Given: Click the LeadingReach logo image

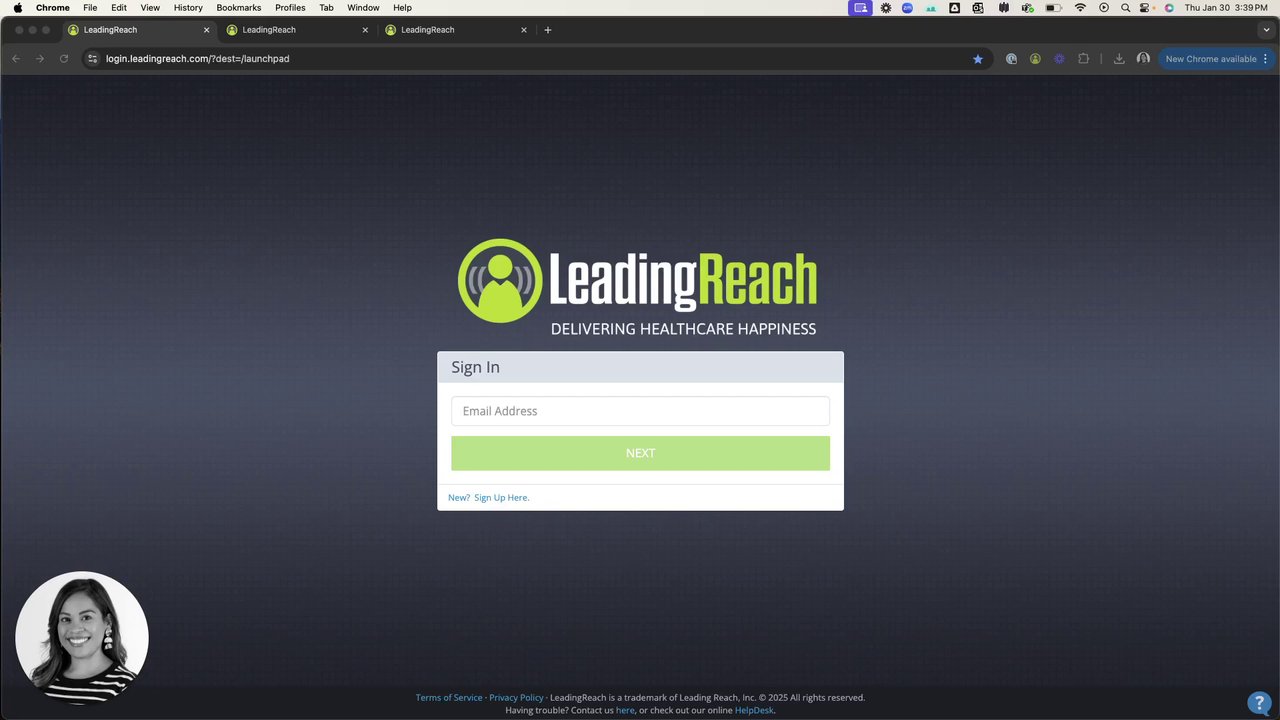Looking at the screenshot, I should click(x=638, y=287).
